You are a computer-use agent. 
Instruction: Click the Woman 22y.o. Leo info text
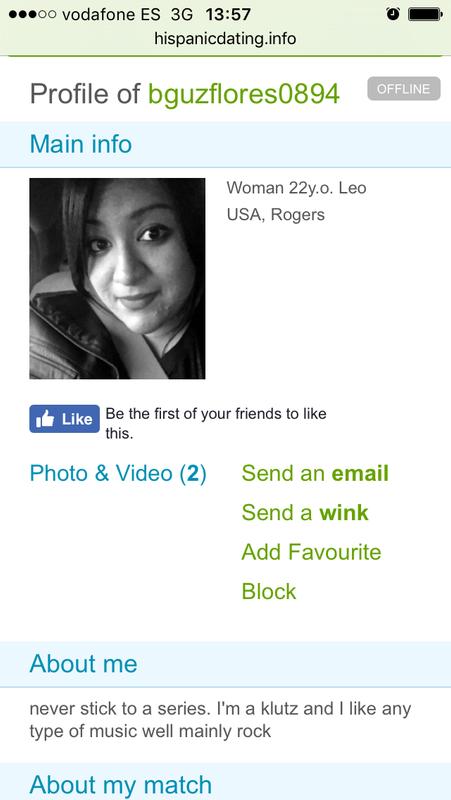pyautogui.click(x=296, y=188)
